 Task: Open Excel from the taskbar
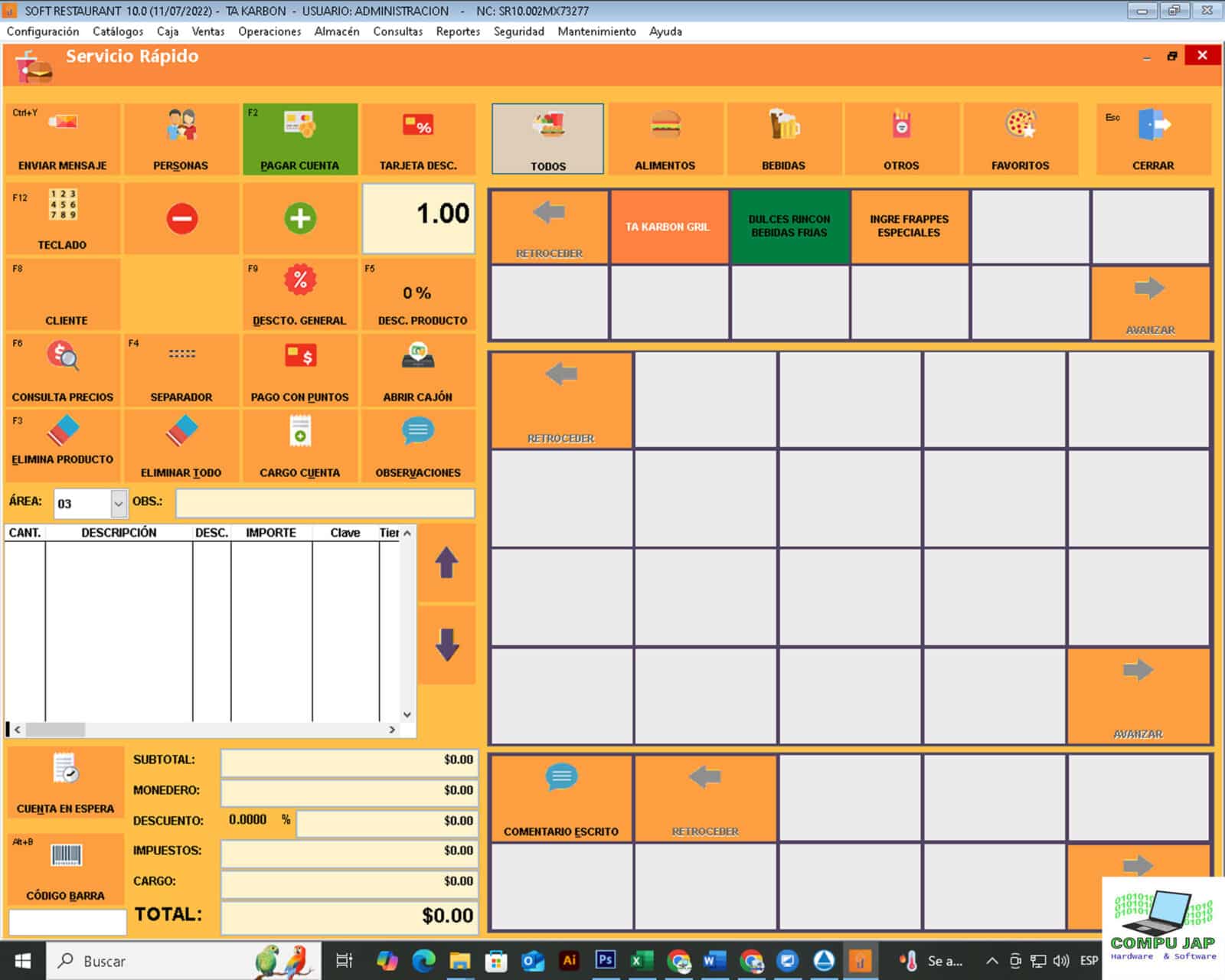[x=642, y=960]
